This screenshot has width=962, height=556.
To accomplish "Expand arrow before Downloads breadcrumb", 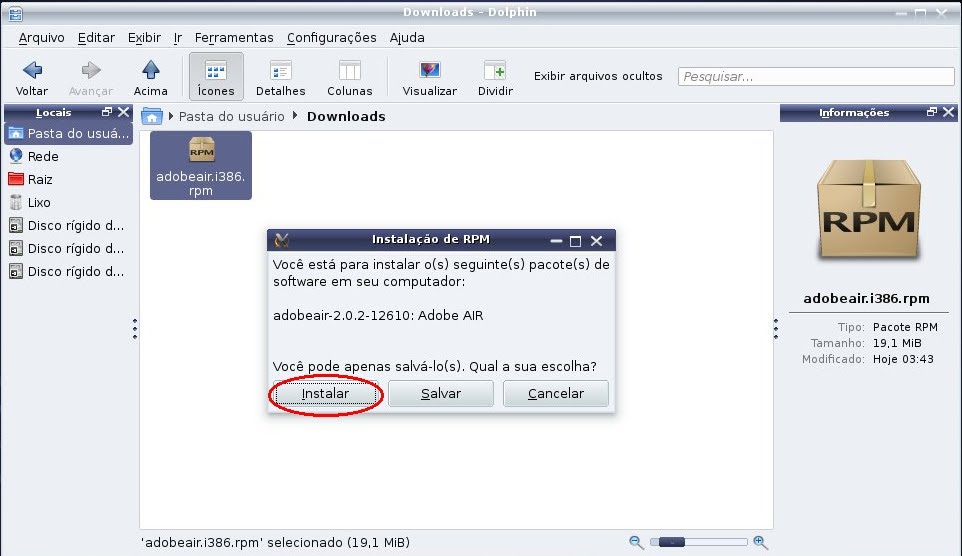I will 295,115.
